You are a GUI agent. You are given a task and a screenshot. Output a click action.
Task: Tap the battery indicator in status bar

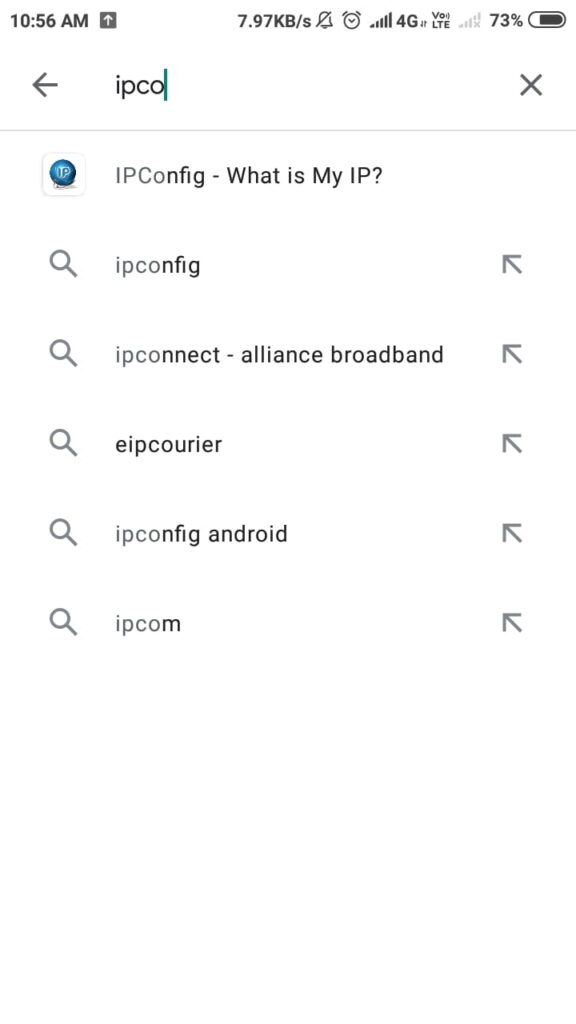pos(547,21)
